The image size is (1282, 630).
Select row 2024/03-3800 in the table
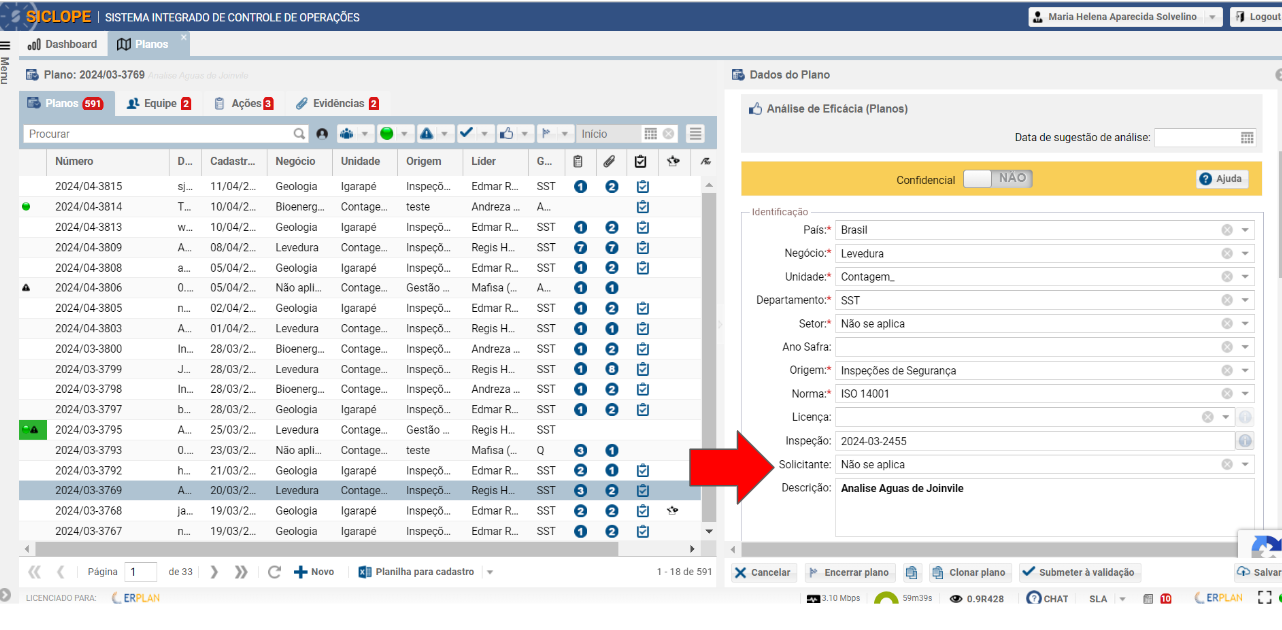360,348
